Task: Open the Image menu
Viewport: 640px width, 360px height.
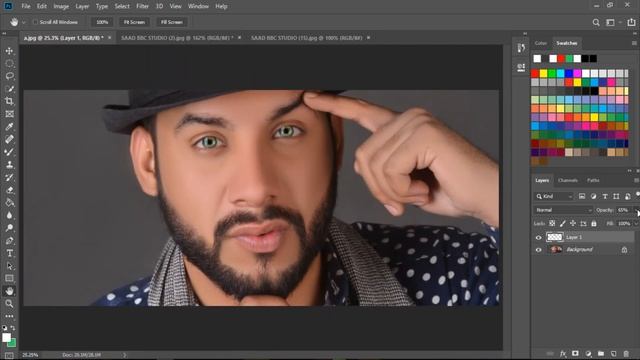Action: (61, 6)
